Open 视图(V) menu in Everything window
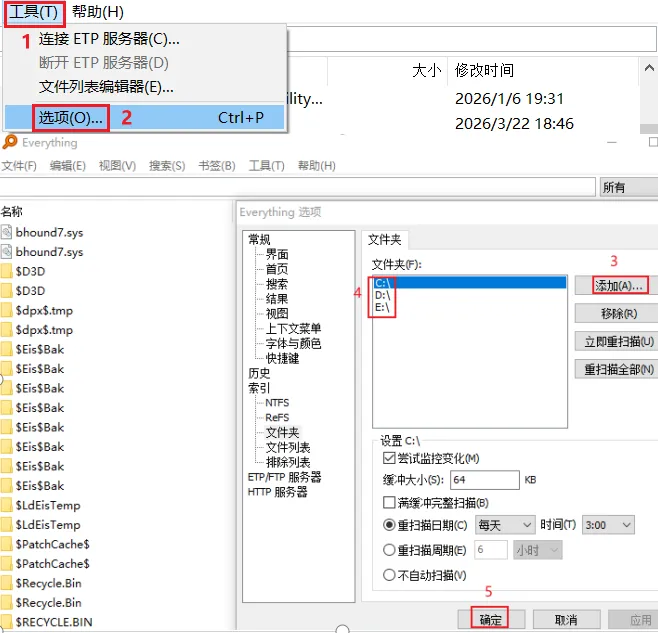The width and height of the screenshot is (658, 633). coord(117,166)
